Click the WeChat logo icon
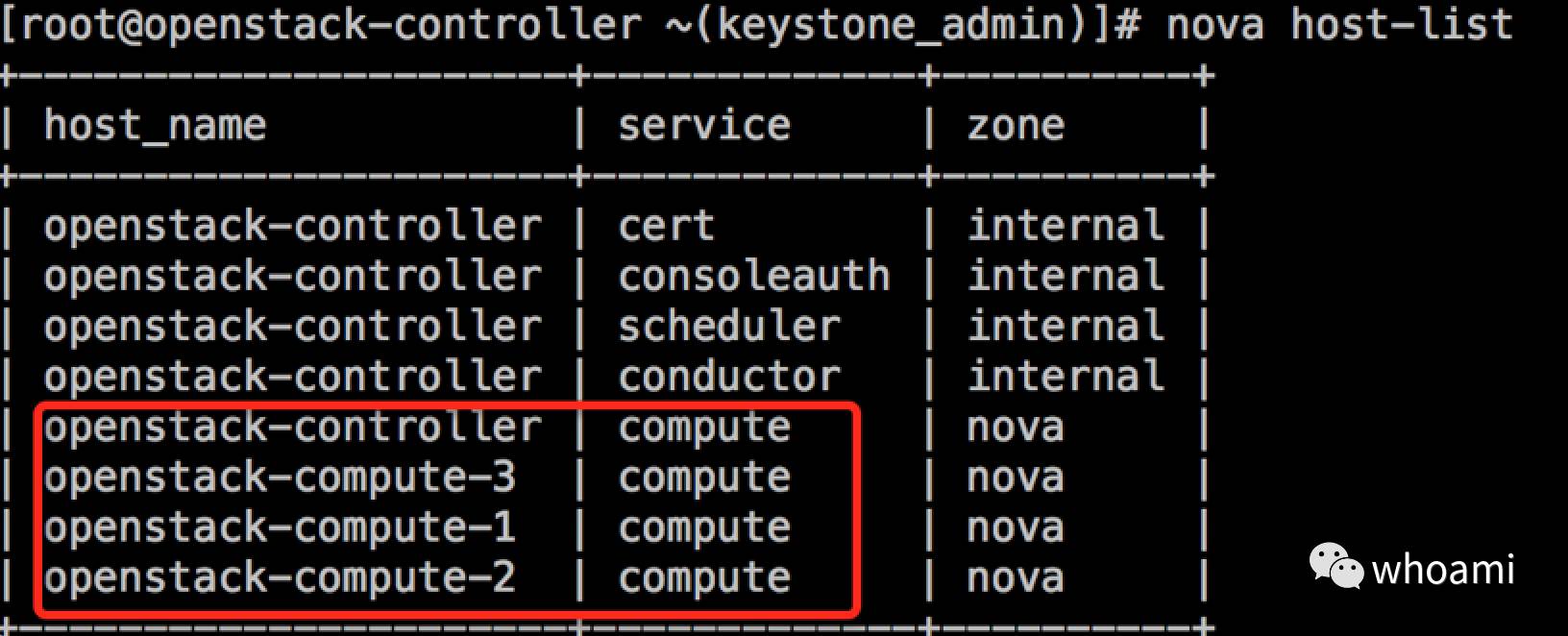Viewport: 1568px width, 636px height. [x=1335, y=566]
